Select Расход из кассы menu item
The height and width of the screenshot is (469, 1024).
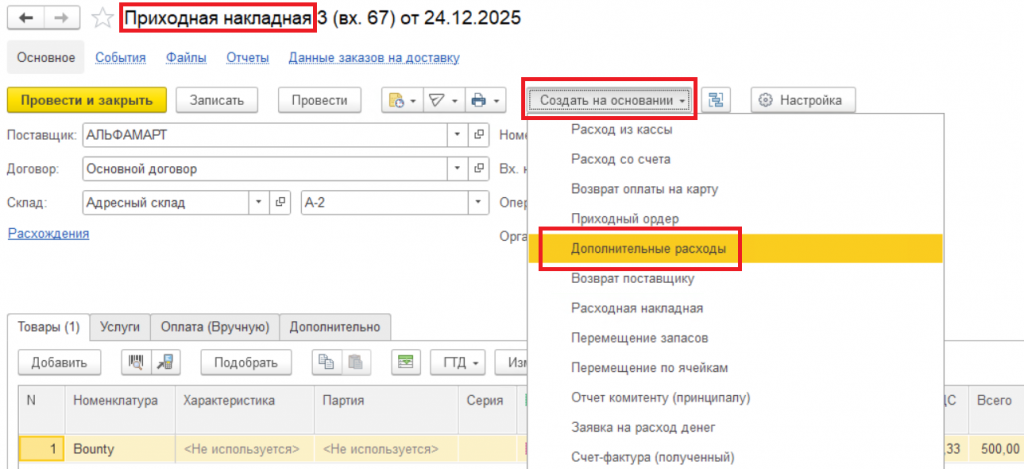pos(735,130)
